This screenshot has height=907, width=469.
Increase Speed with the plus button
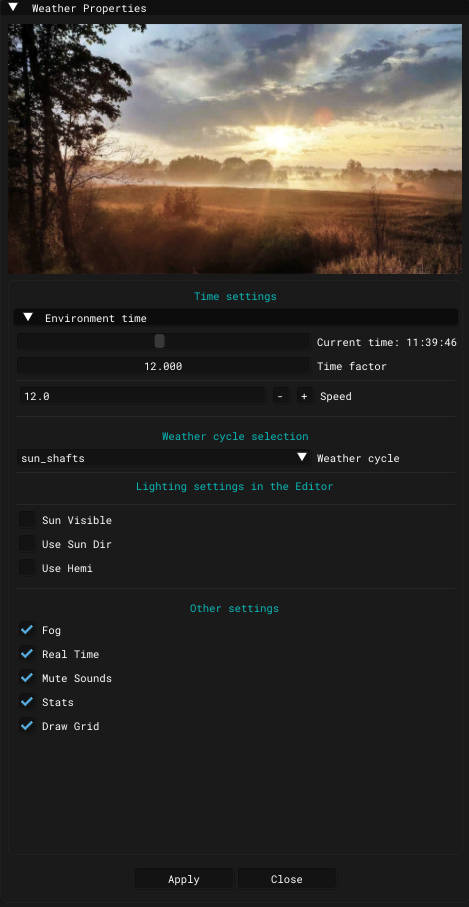(305, 396)
